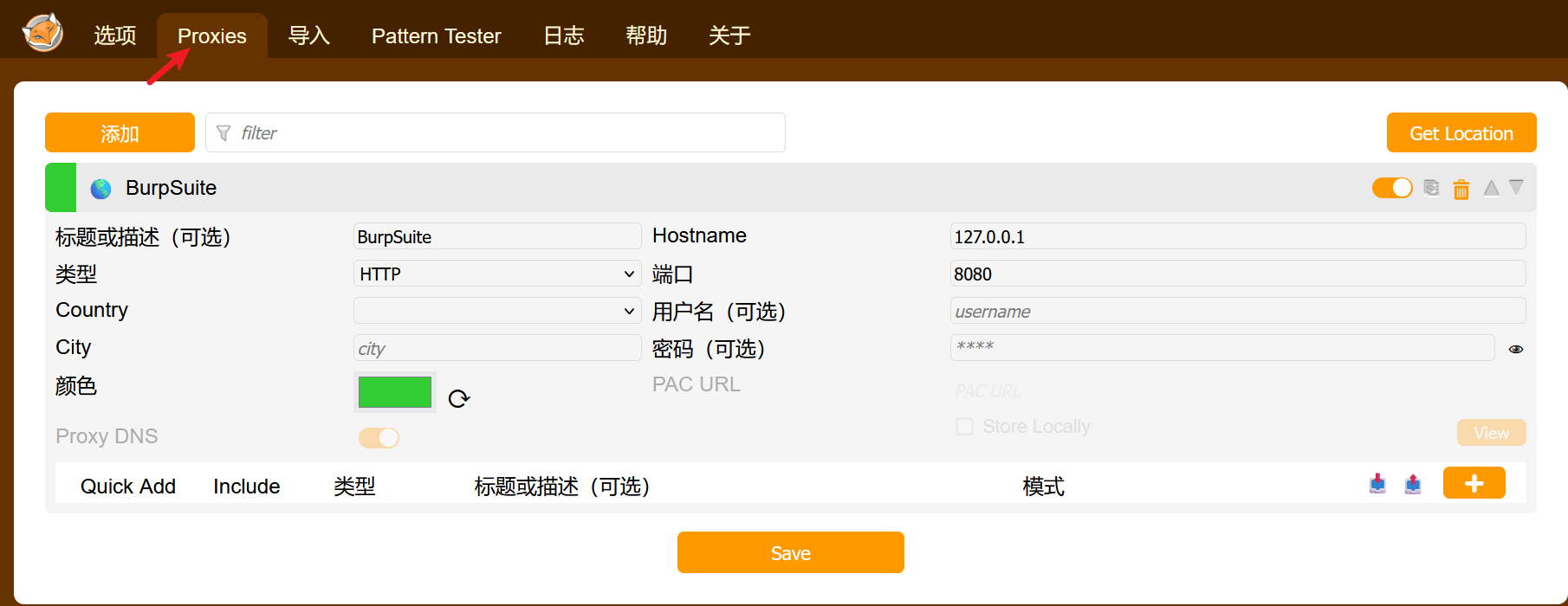Open the proxy type dropdown showing HTTP
This screenshot has height=606, width=1568.
497,274
